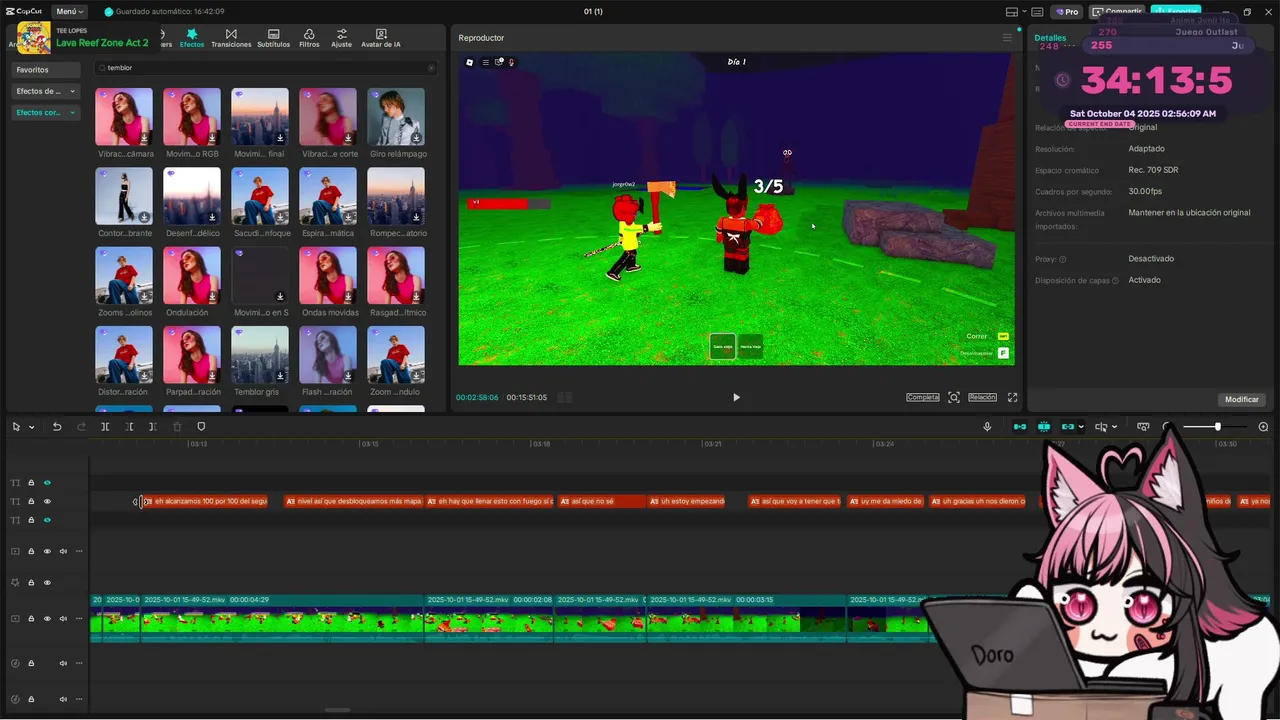Image resolution: width=1280 pixels, height=720 pixels.
Task: Download the Temblor gris effect
Action: tap(280, 376)
